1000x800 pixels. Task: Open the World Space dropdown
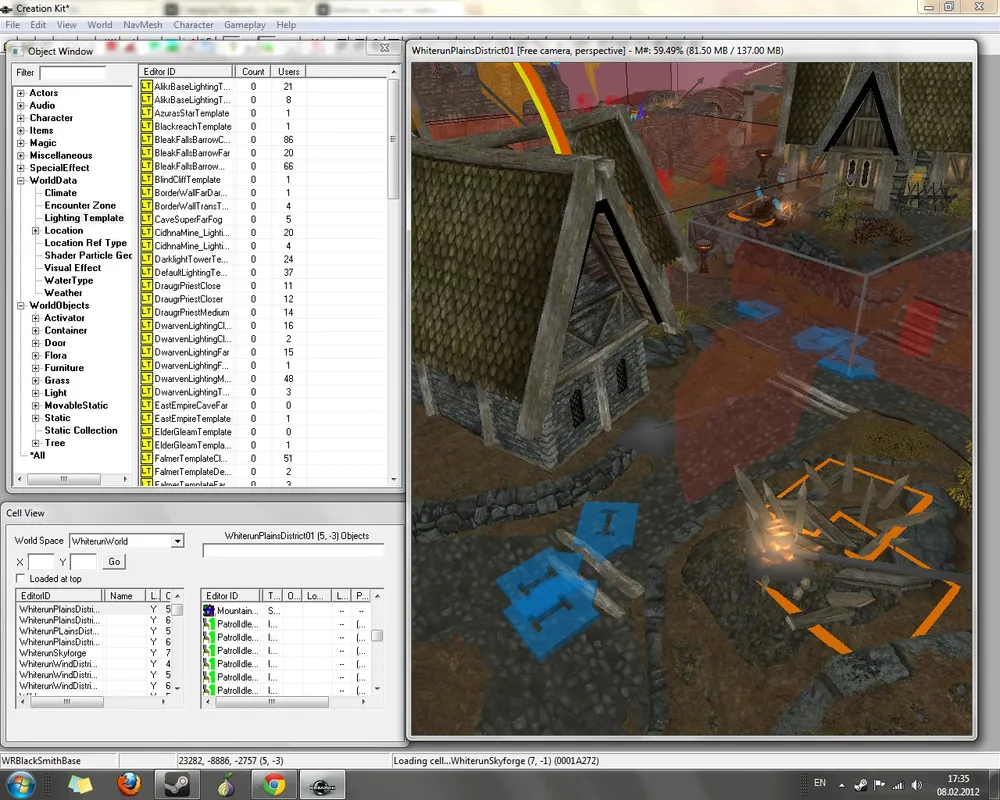coord(177,541)
